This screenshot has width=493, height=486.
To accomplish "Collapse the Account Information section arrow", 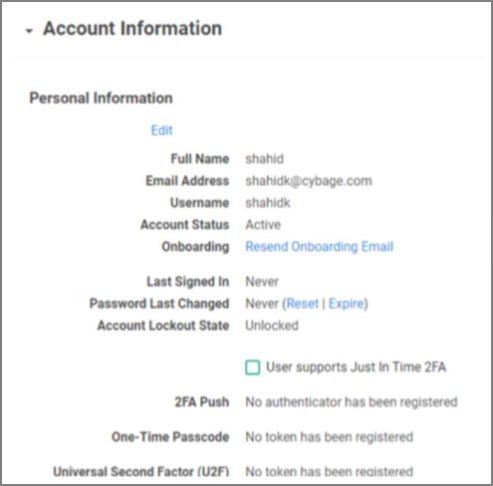I will coord(29,31).
